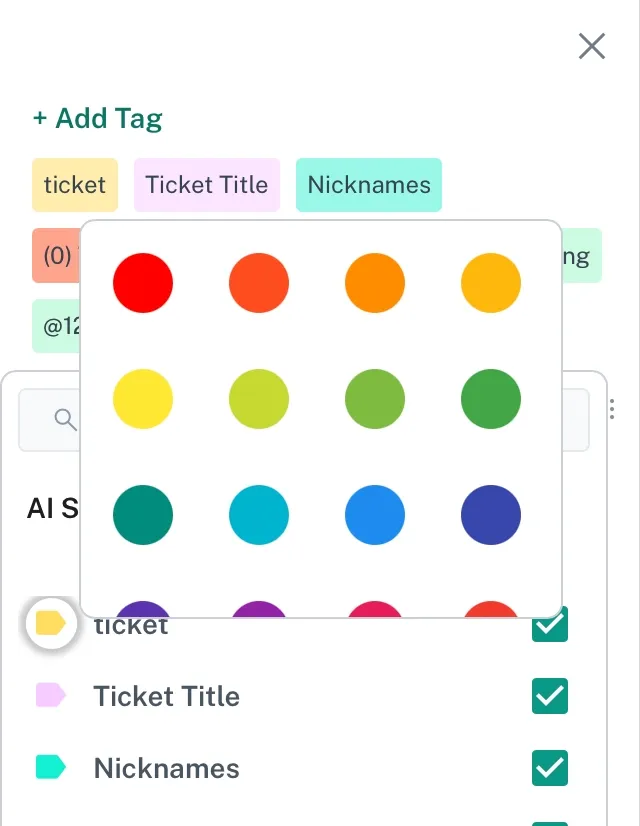Click the Ticket Title list item
This screenshot has width=640, height=826.
pos(167,696)
